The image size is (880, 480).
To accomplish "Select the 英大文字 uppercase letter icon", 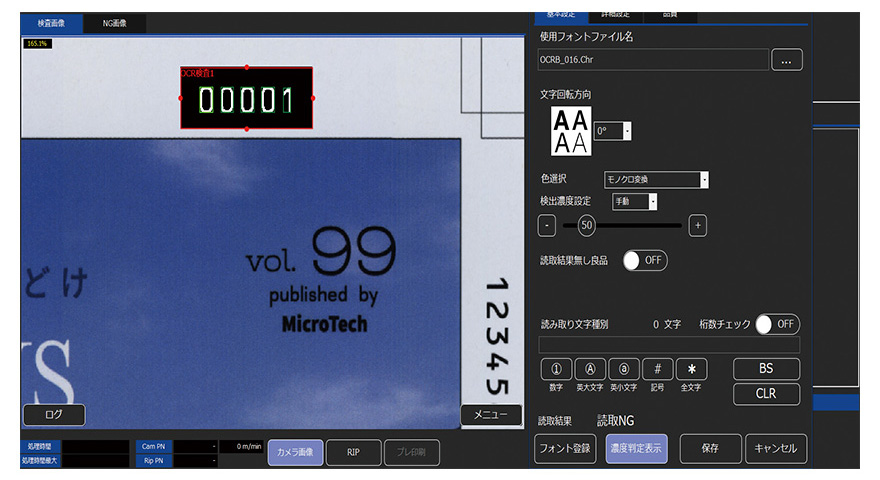I will 590,369.
